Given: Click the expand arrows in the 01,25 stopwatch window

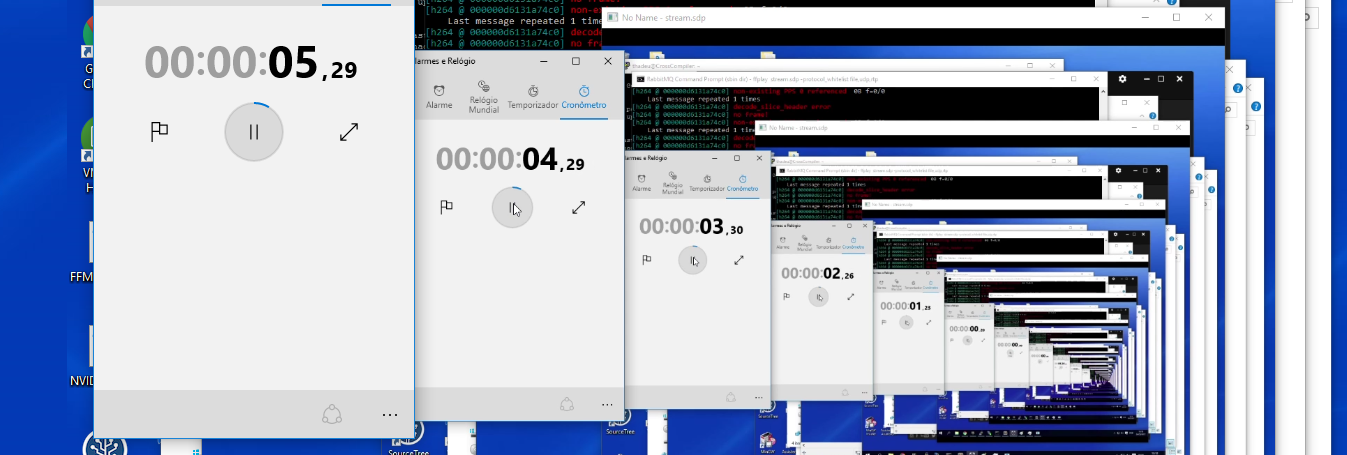Looking at the screenshot, I should [929, 322].
